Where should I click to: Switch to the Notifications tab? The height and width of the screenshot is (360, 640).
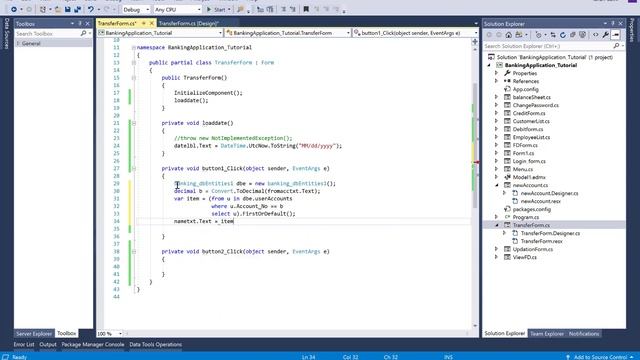pos(584,333)
